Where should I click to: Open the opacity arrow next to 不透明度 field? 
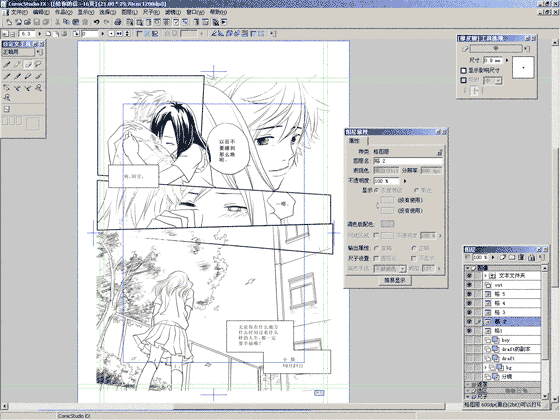pos(405,181)
